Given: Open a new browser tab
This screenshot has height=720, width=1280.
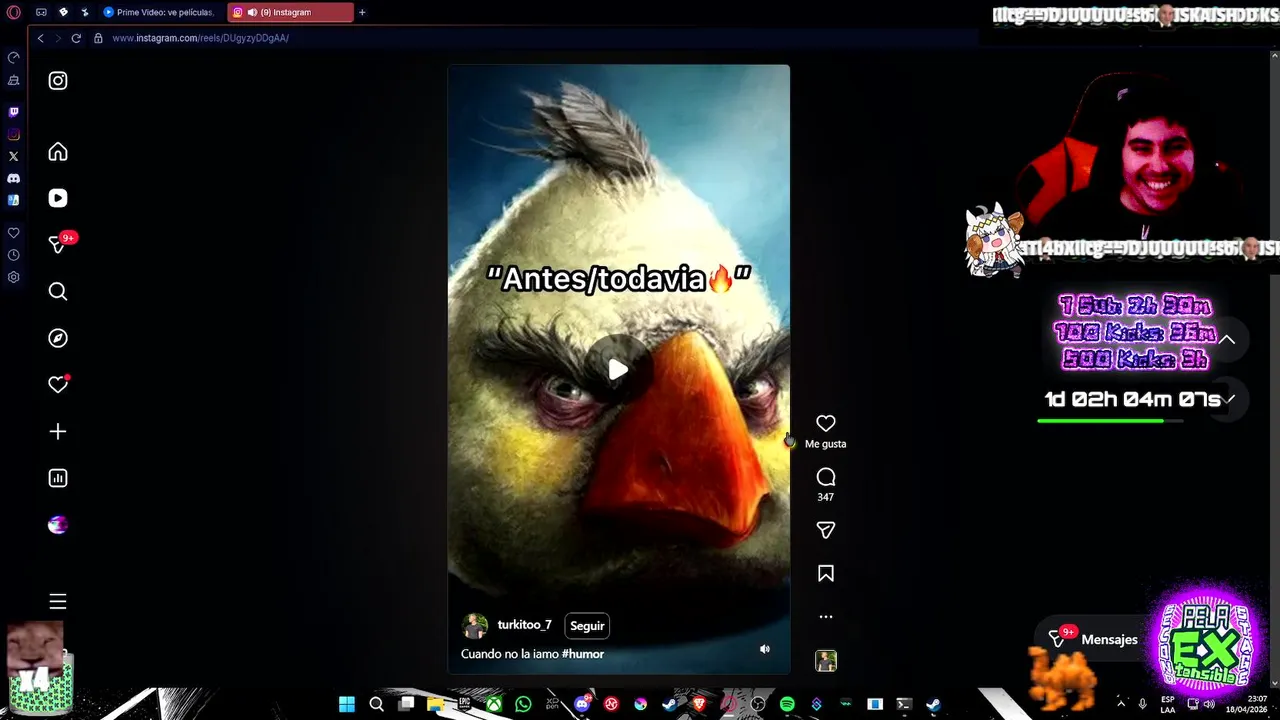Looking at the screenshot, I should 362,12.
